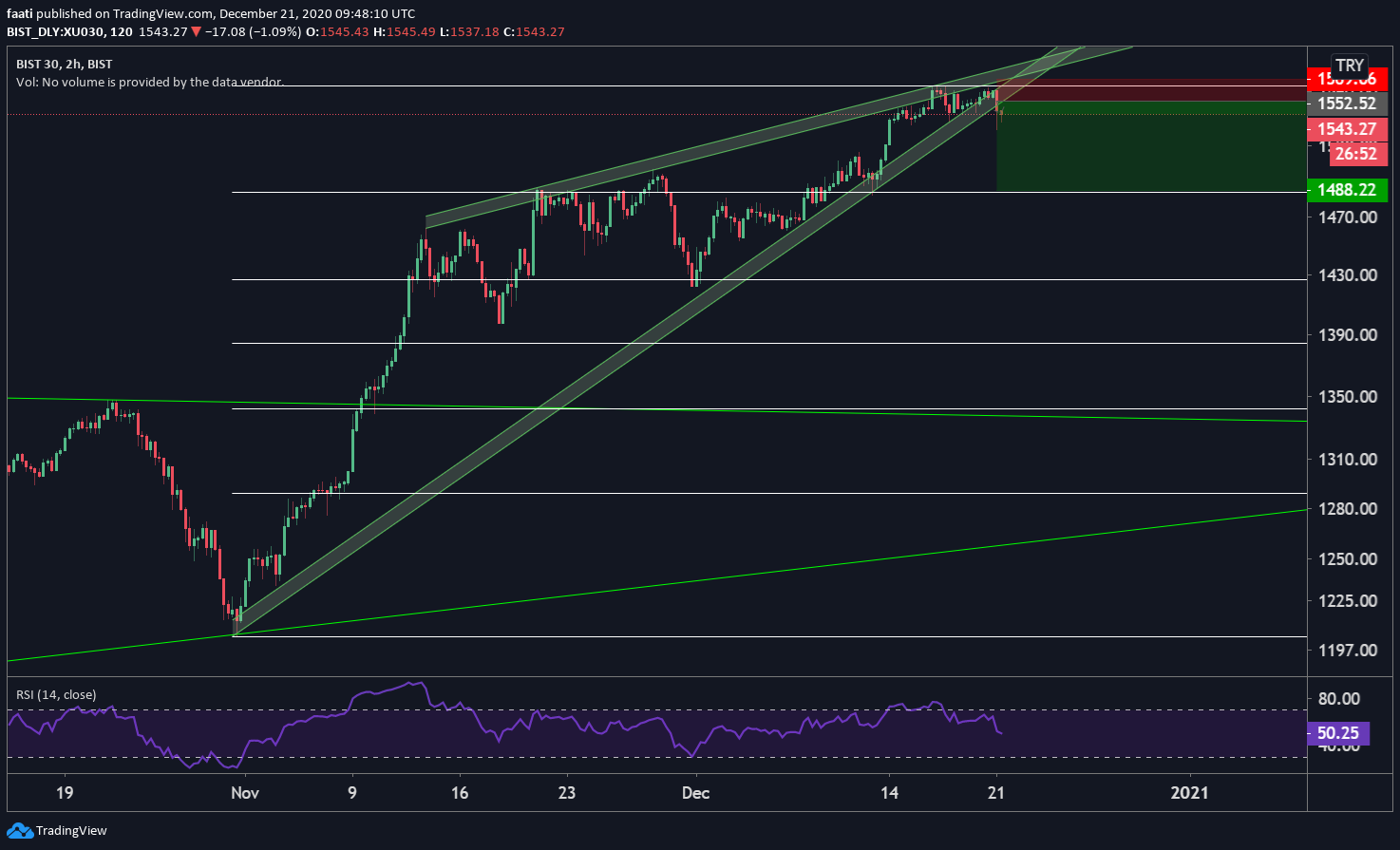Image resolution: width=1400 pixels, height=850 pixels.
Task: Click the 1280.00 price axis label
Action: (x=1347, y=509)
